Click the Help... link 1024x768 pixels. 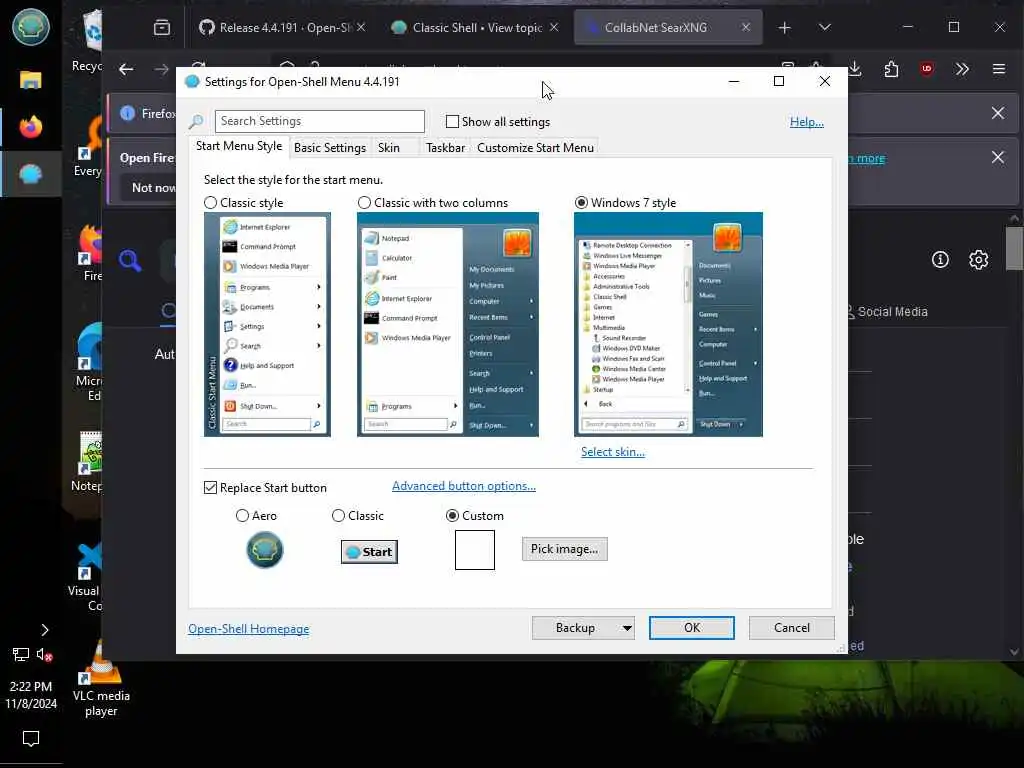807,122
